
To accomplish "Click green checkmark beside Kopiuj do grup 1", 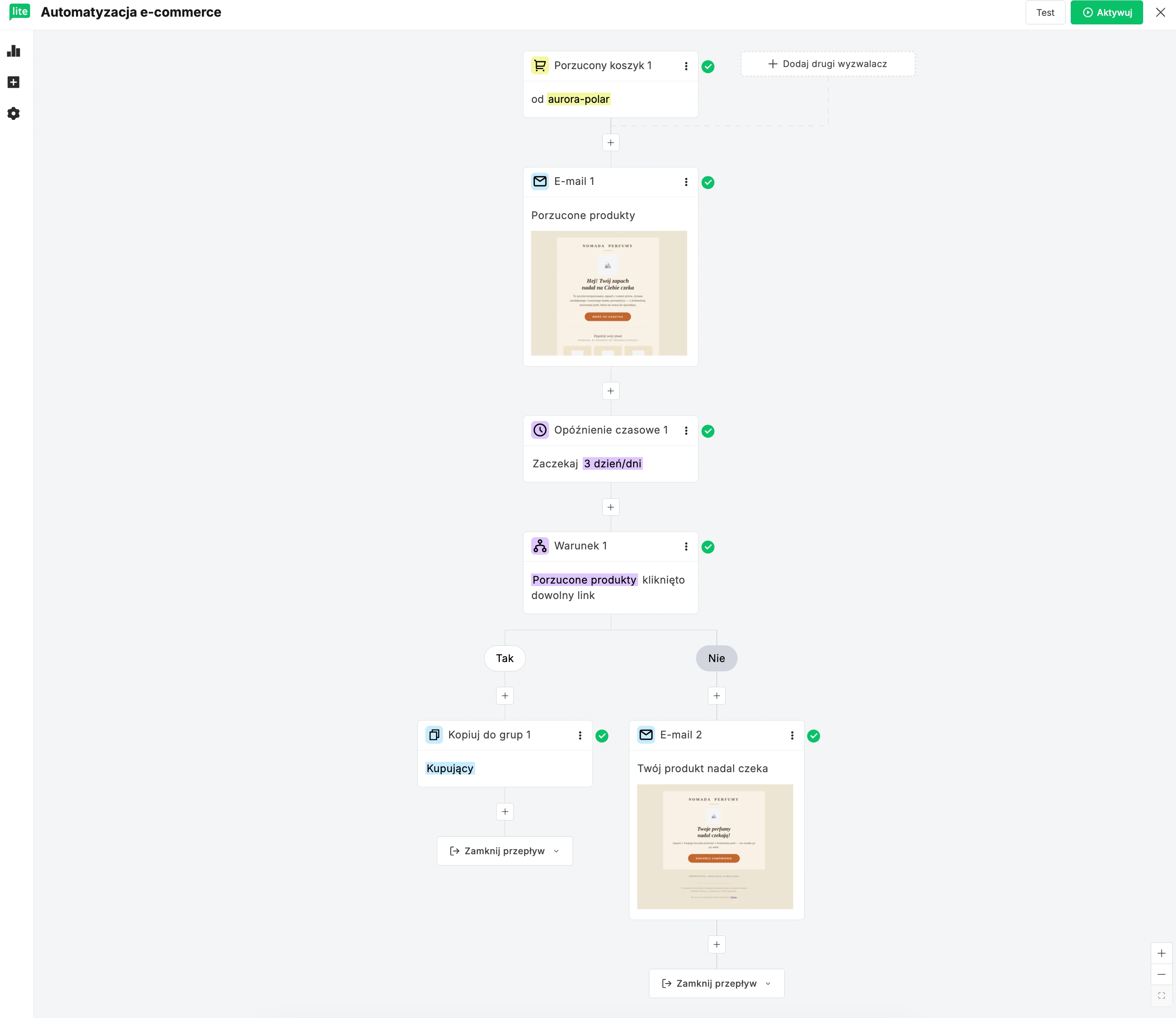I will [602, 736].
